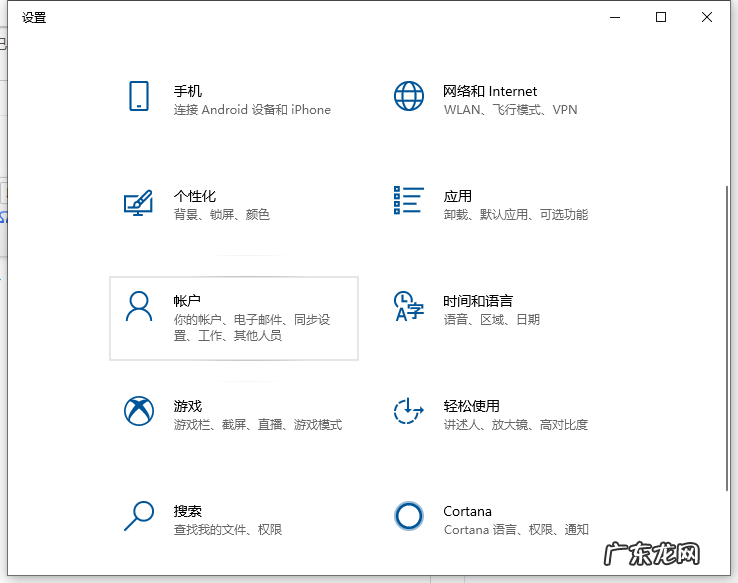Open the 应用 settings title
The image size is (738, 583).
point(457,196)
